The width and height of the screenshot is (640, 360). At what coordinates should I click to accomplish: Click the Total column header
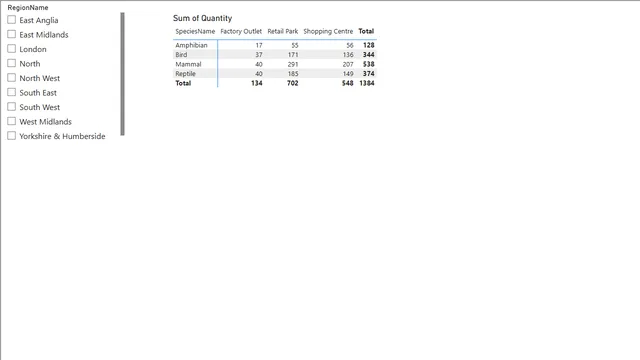point(366,31)
